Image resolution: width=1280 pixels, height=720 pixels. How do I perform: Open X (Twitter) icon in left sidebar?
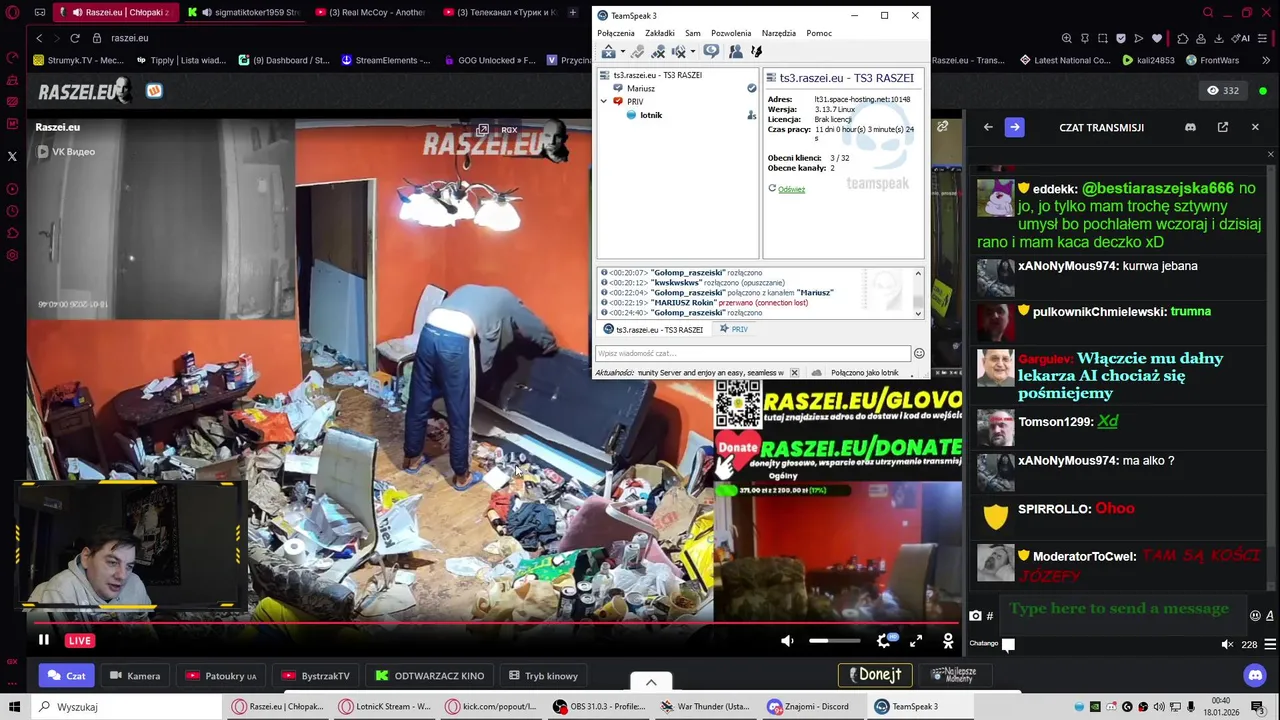coord(12,156)
